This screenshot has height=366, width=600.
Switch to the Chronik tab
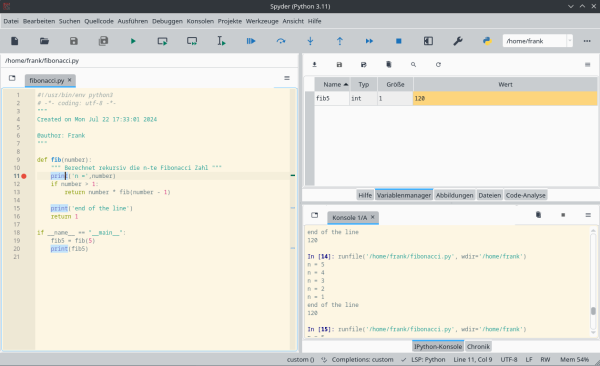478,346
